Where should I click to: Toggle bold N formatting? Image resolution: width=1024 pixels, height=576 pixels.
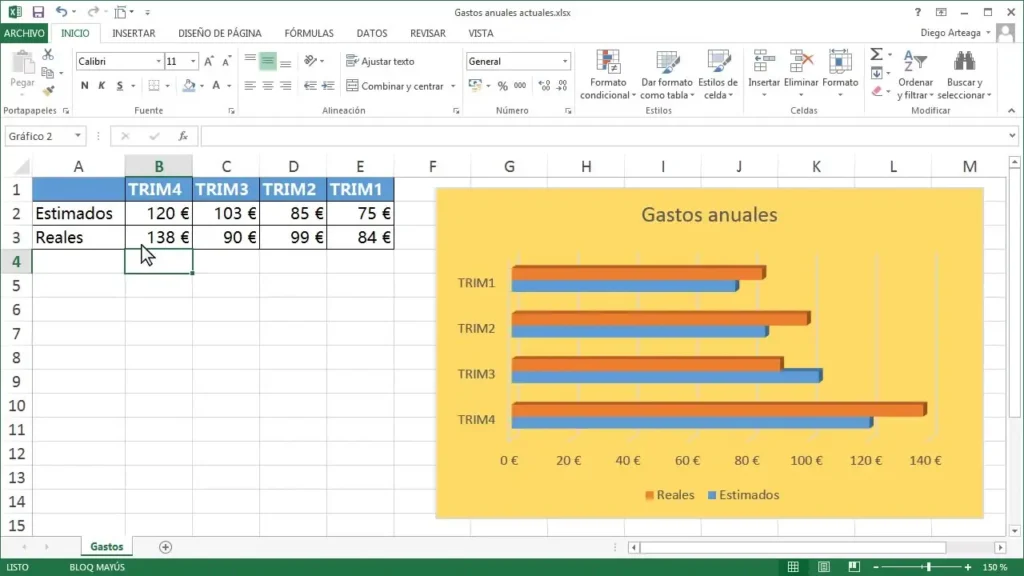pyautogui.click(x=85, y=86)
